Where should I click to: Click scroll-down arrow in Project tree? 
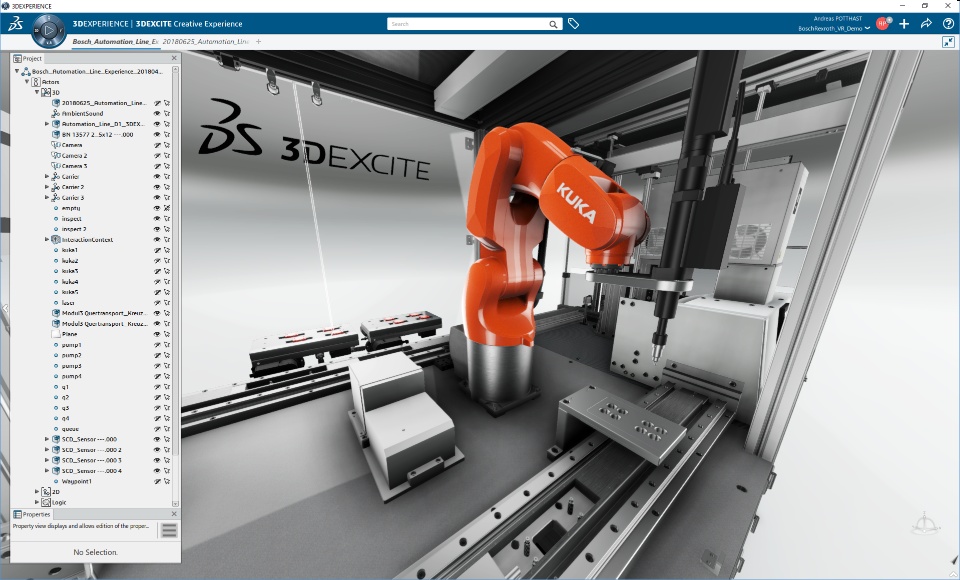176,503
